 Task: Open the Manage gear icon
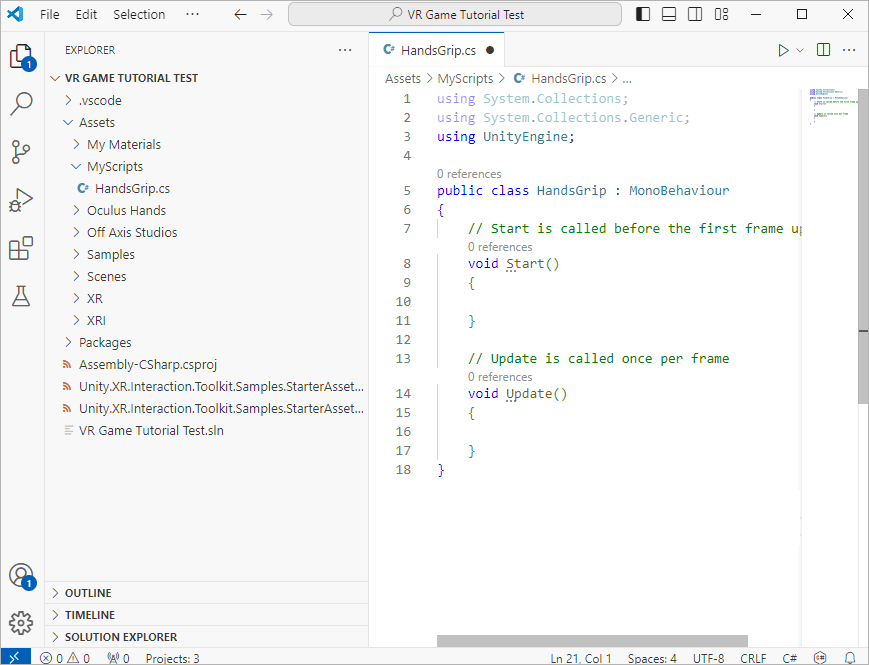pos(21,623)
